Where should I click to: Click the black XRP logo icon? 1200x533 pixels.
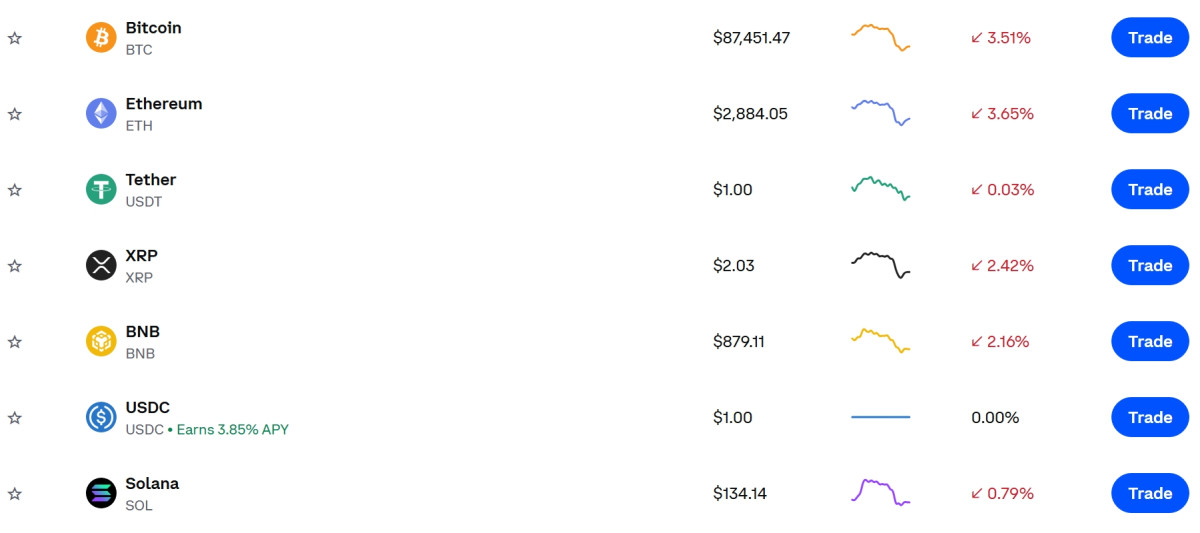pyautogui.click(x=101, y=265)
